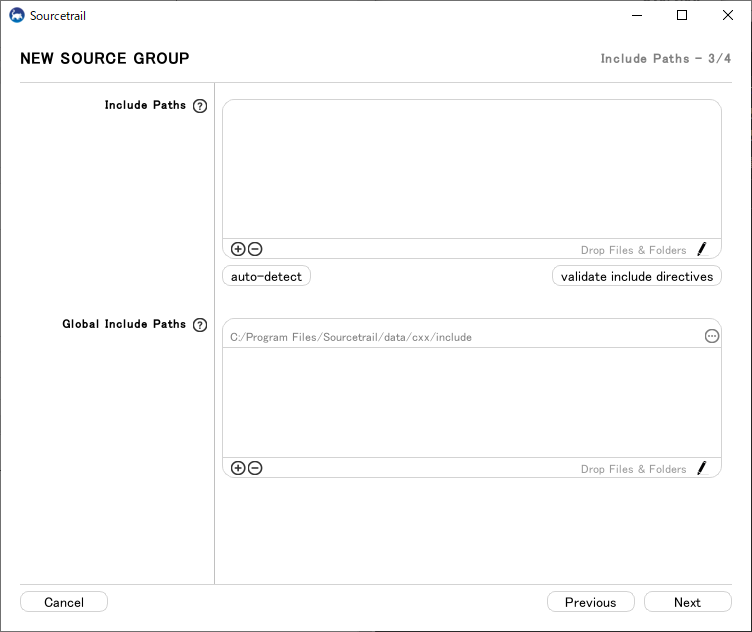The width and height of the screenshot is (752, 632).
Task: Remove selected entry from Include Paths list
Action: (255, 249)
